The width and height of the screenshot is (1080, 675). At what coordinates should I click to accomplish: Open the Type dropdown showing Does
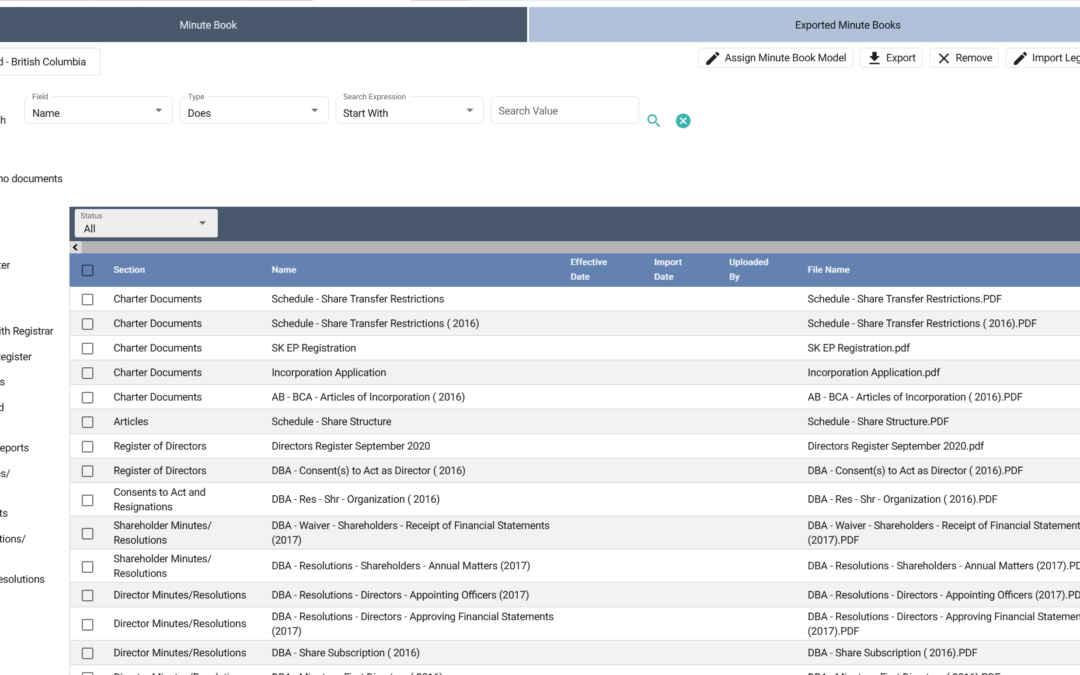click(253, 110)
